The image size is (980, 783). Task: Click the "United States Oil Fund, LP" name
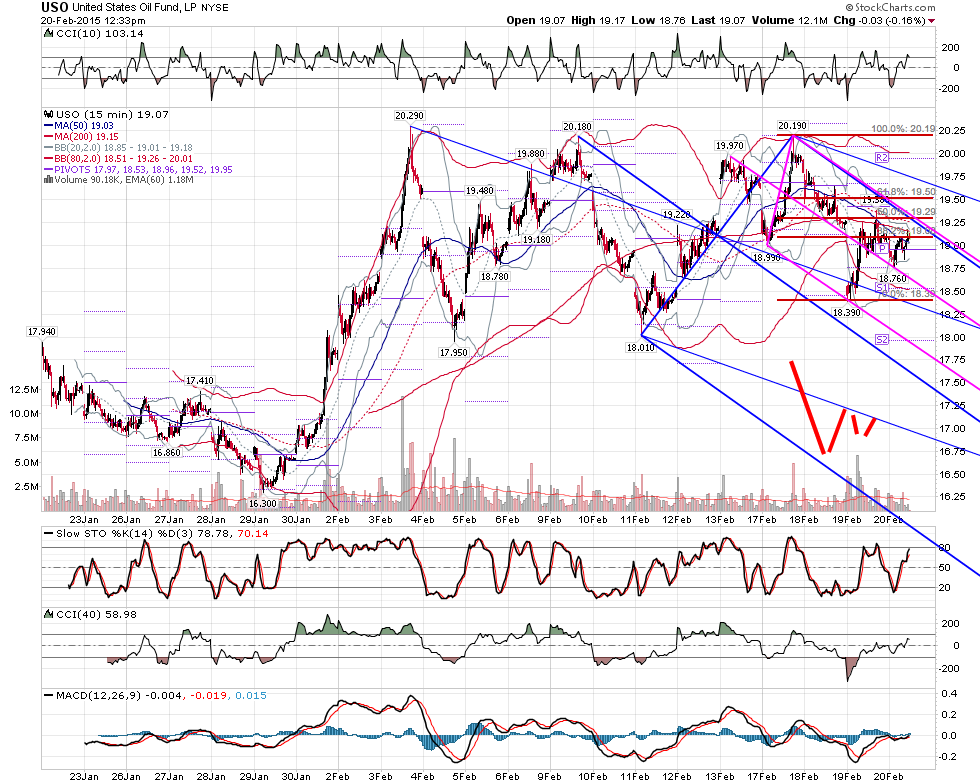(134, 7)
